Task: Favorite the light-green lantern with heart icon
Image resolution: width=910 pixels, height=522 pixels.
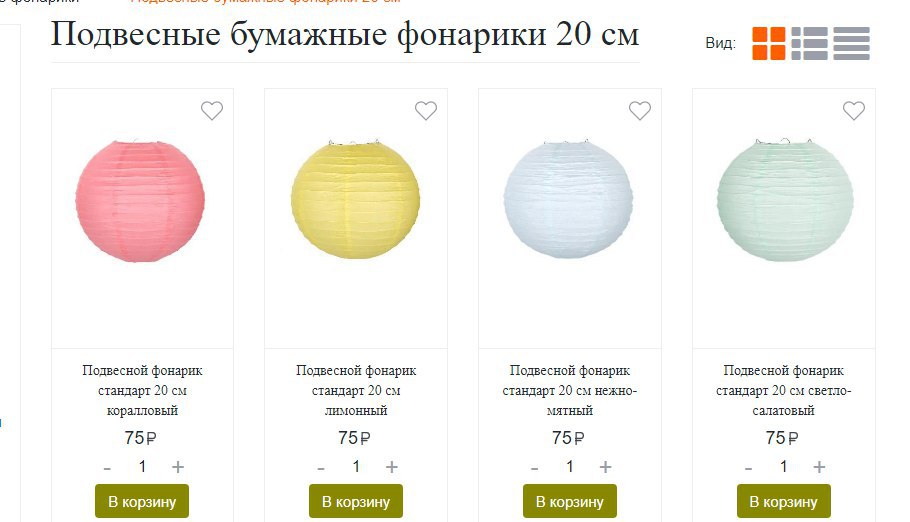Action: coord(854,110)
